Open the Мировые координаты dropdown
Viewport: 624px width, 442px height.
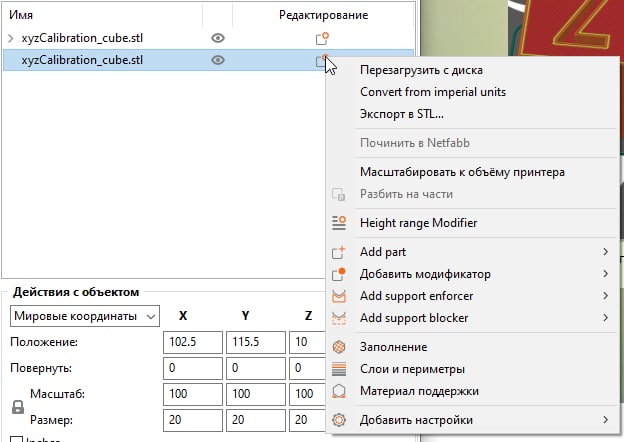[85, 316]
